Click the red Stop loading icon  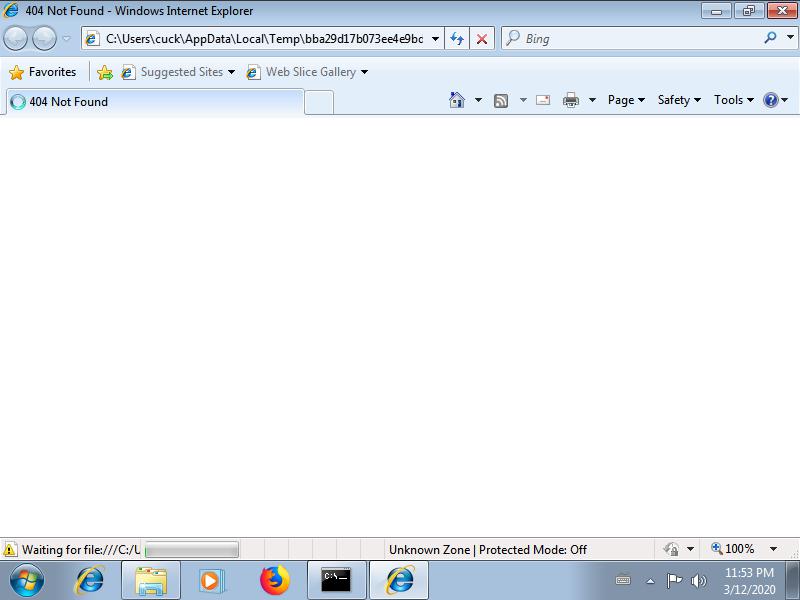point(482,39)
